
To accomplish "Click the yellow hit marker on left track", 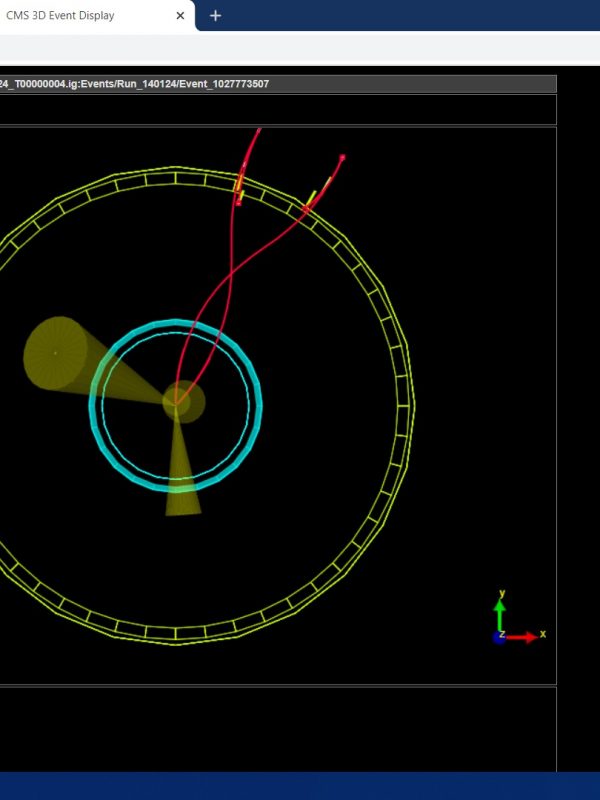I will point(239,186).
